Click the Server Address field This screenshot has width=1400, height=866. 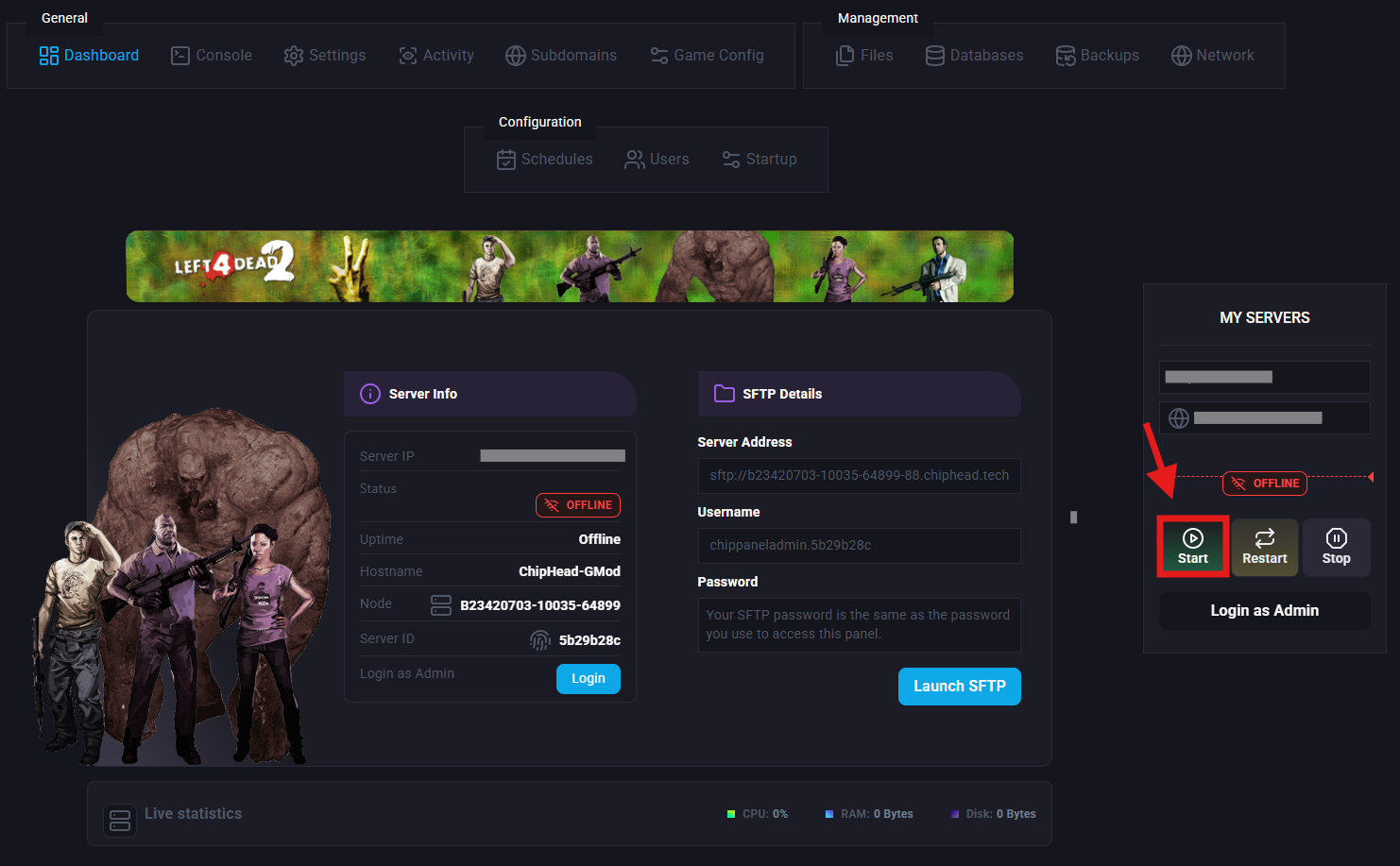[x=860, y=476]
